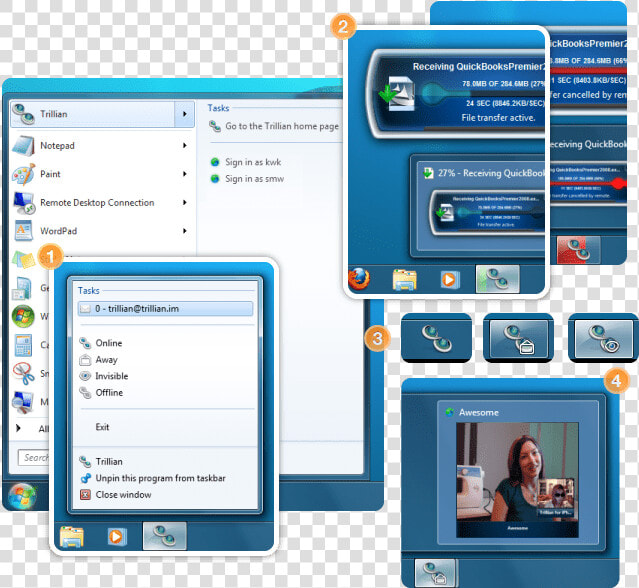Expand the WordPad submenu arrow

point(185,231)
